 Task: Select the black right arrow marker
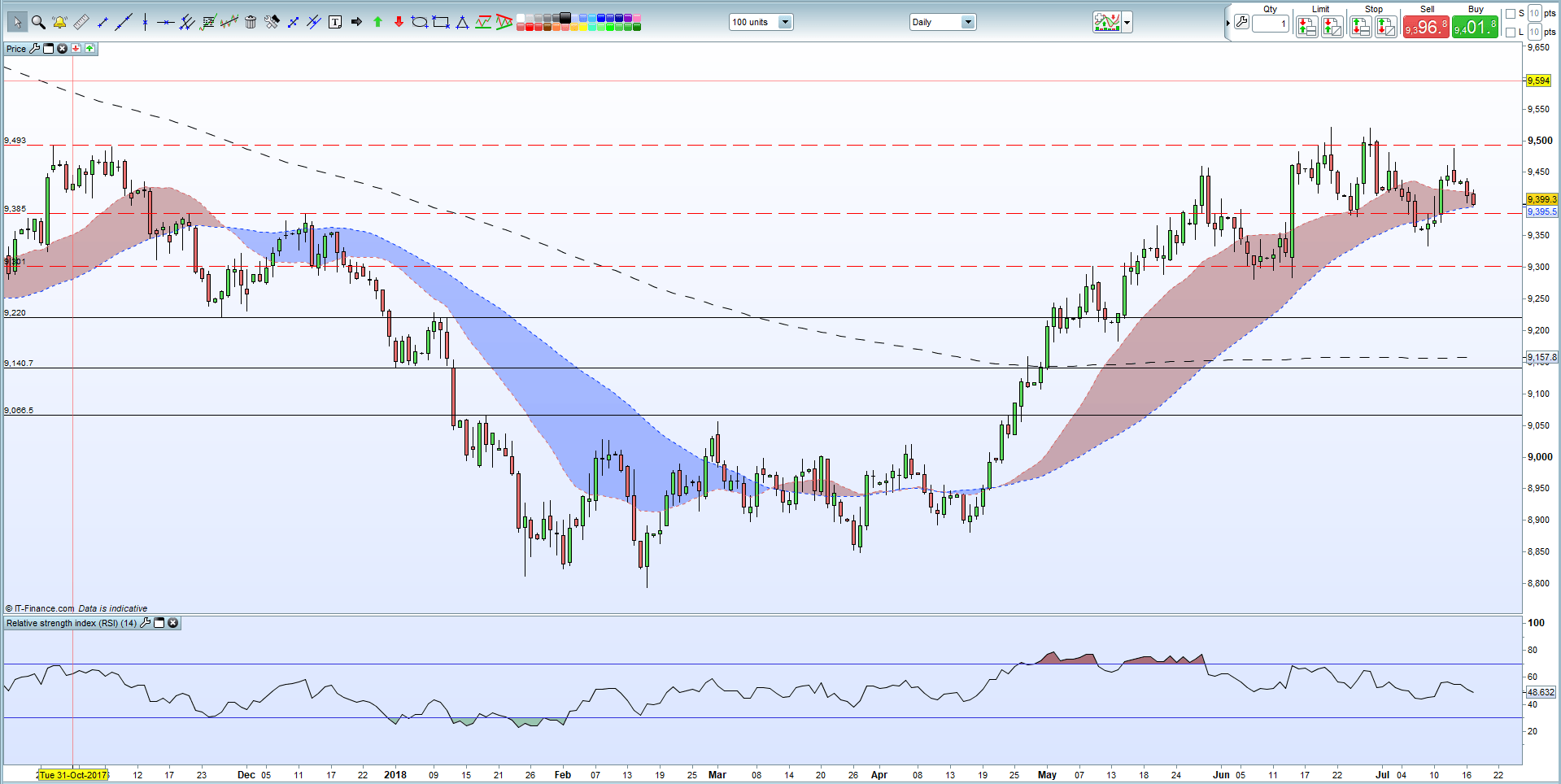[x=356, y=22]
